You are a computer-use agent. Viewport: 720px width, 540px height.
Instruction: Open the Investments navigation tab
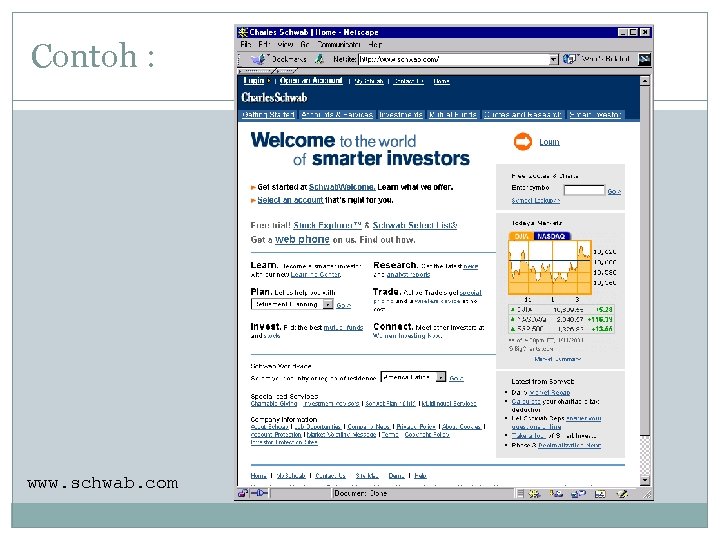coord(401,115)
